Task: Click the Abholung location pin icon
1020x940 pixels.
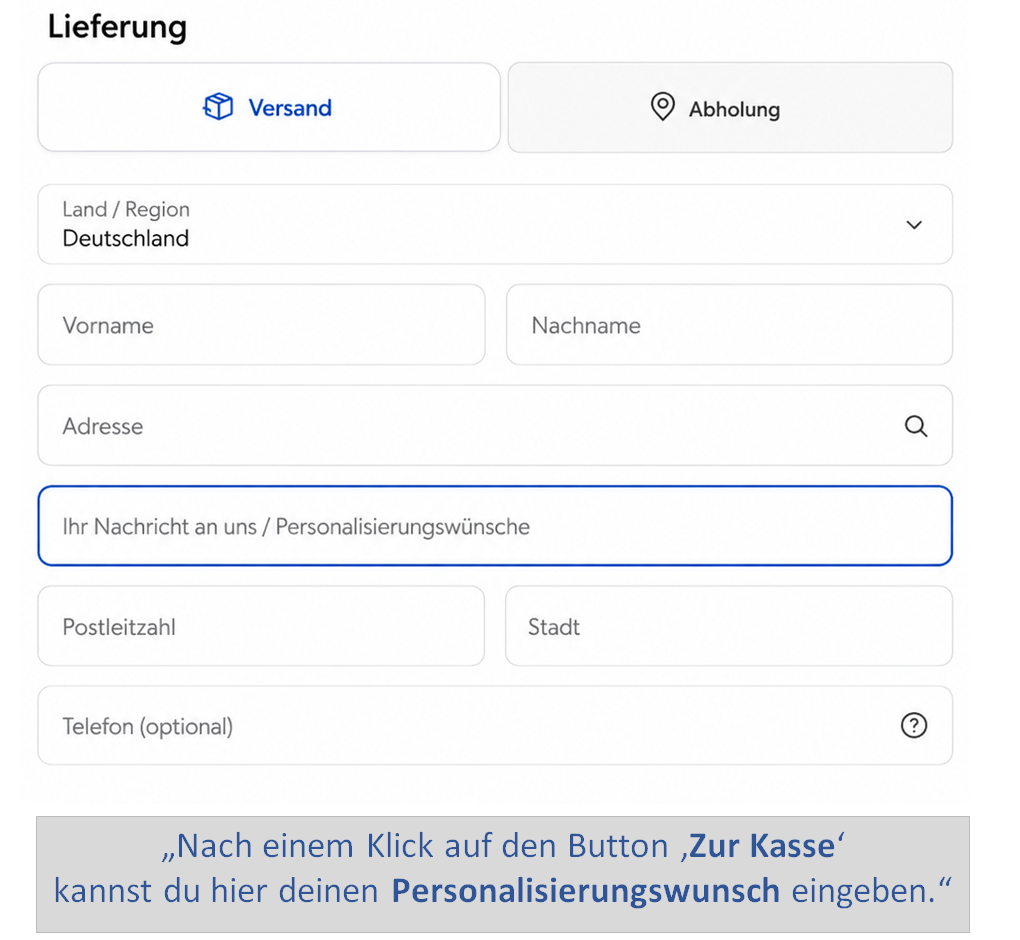Action: coord(662,107)
